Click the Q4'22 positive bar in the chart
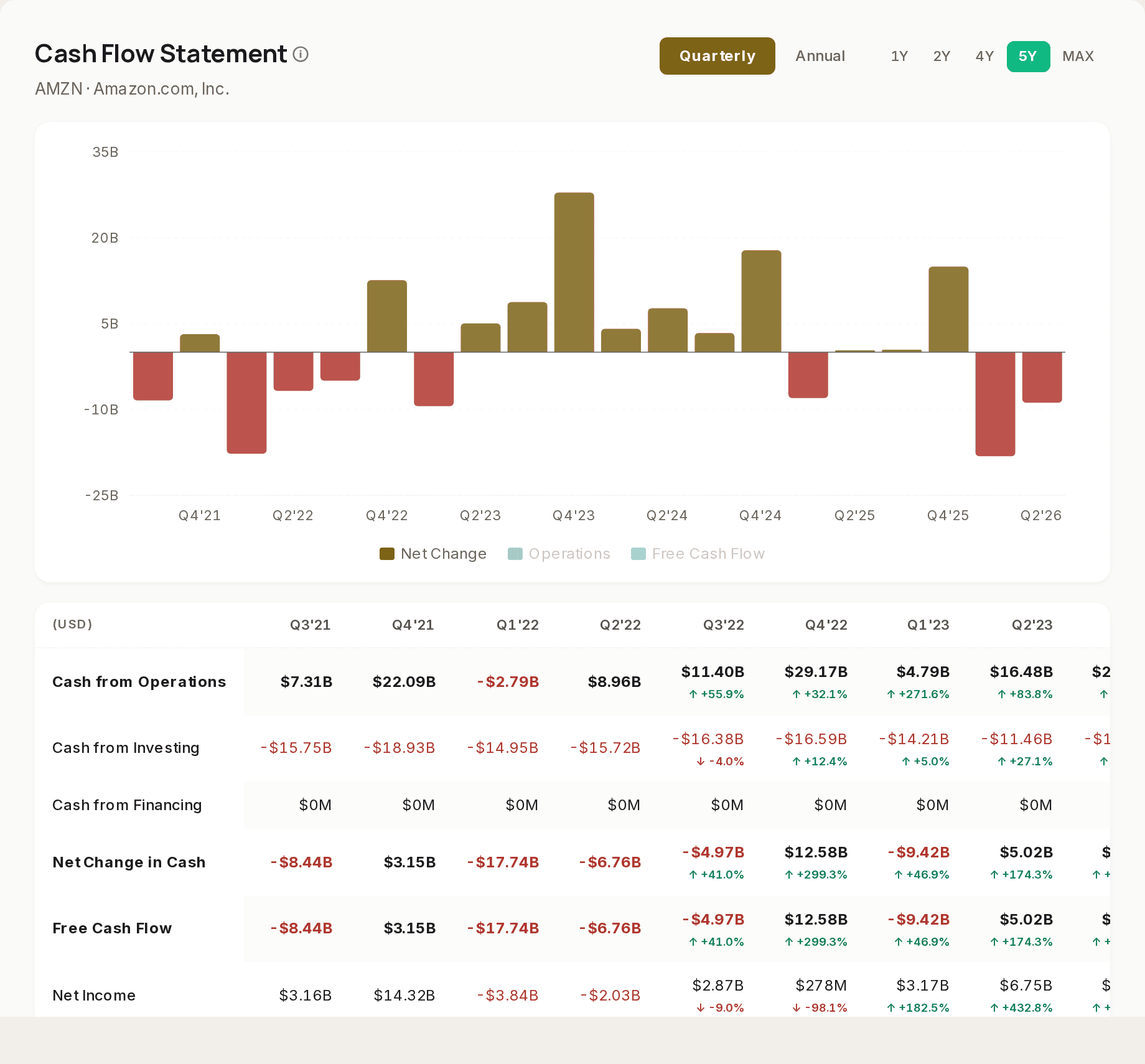1145x1064 pixels. click(386, 316)
